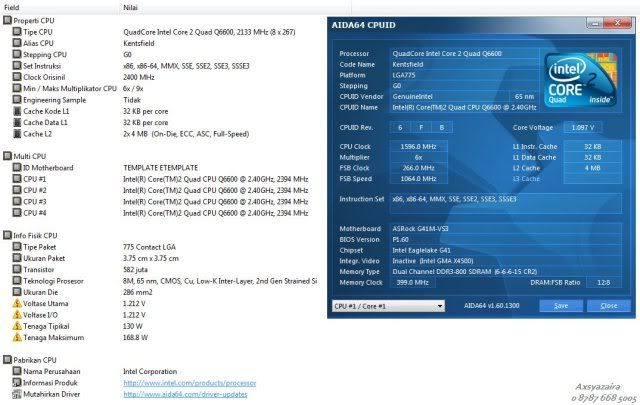Click the Multiplier value 6x
This screenshot has width=640, height=405.
coord(418,157)
